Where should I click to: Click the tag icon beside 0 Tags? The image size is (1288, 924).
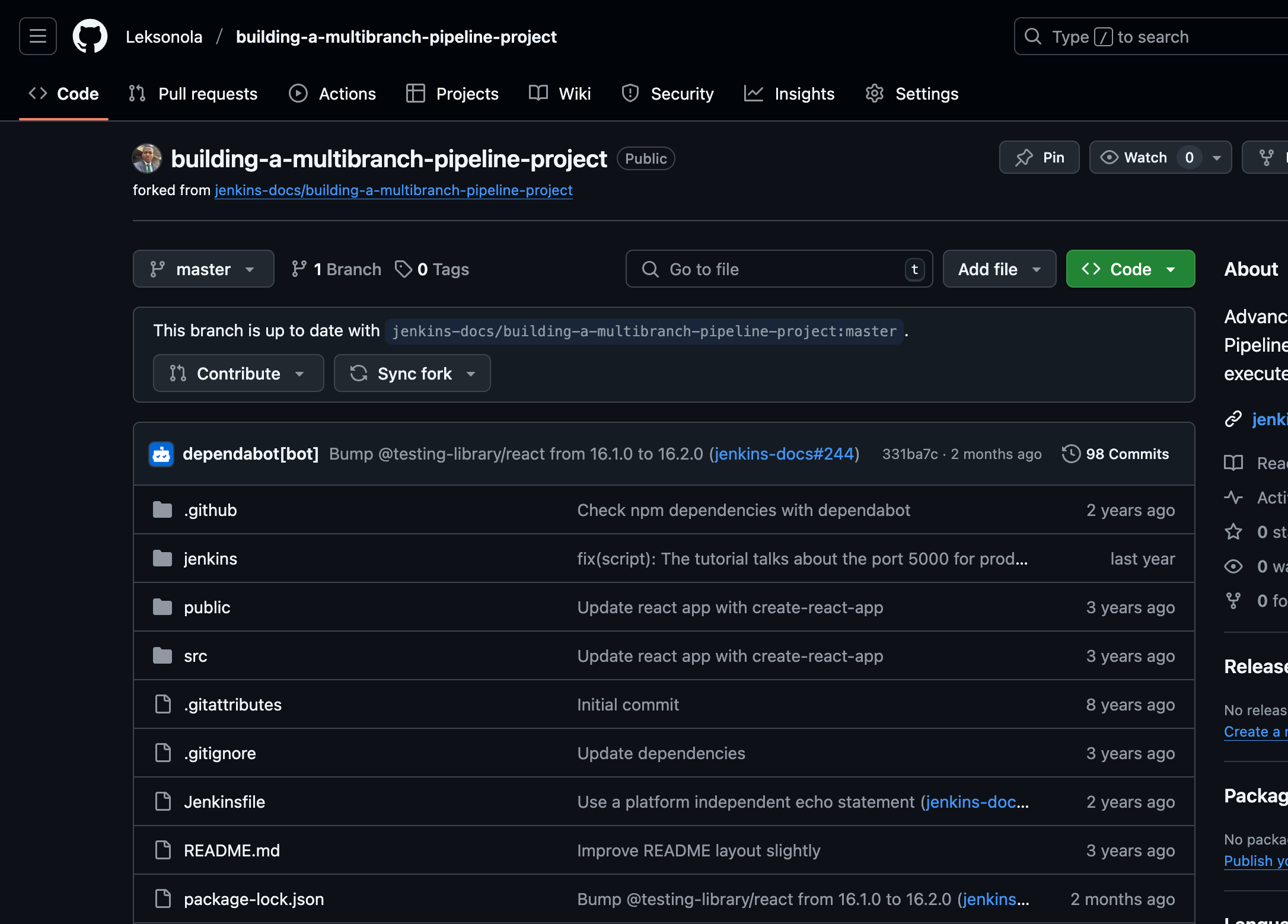pos(403,269)
